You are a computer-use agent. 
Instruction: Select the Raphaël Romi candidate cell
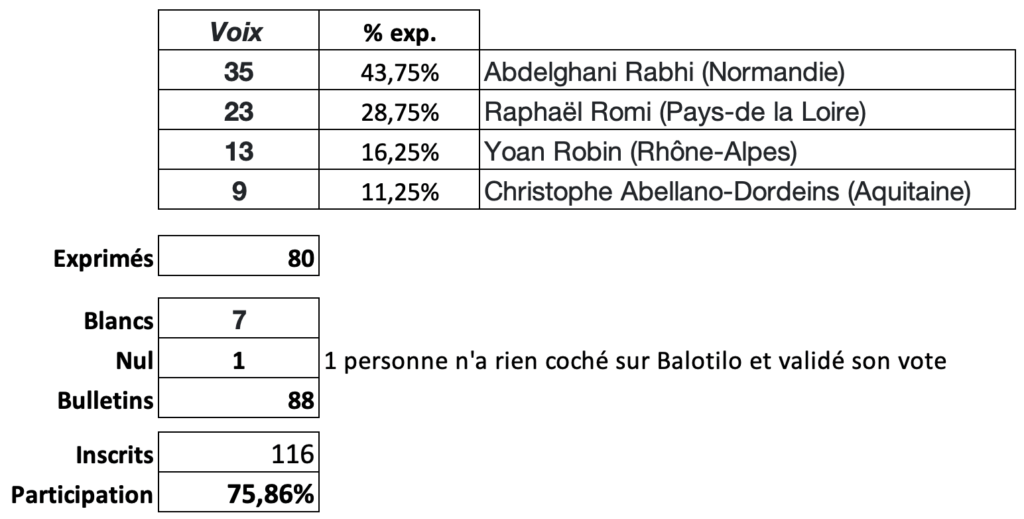[747, 110]
